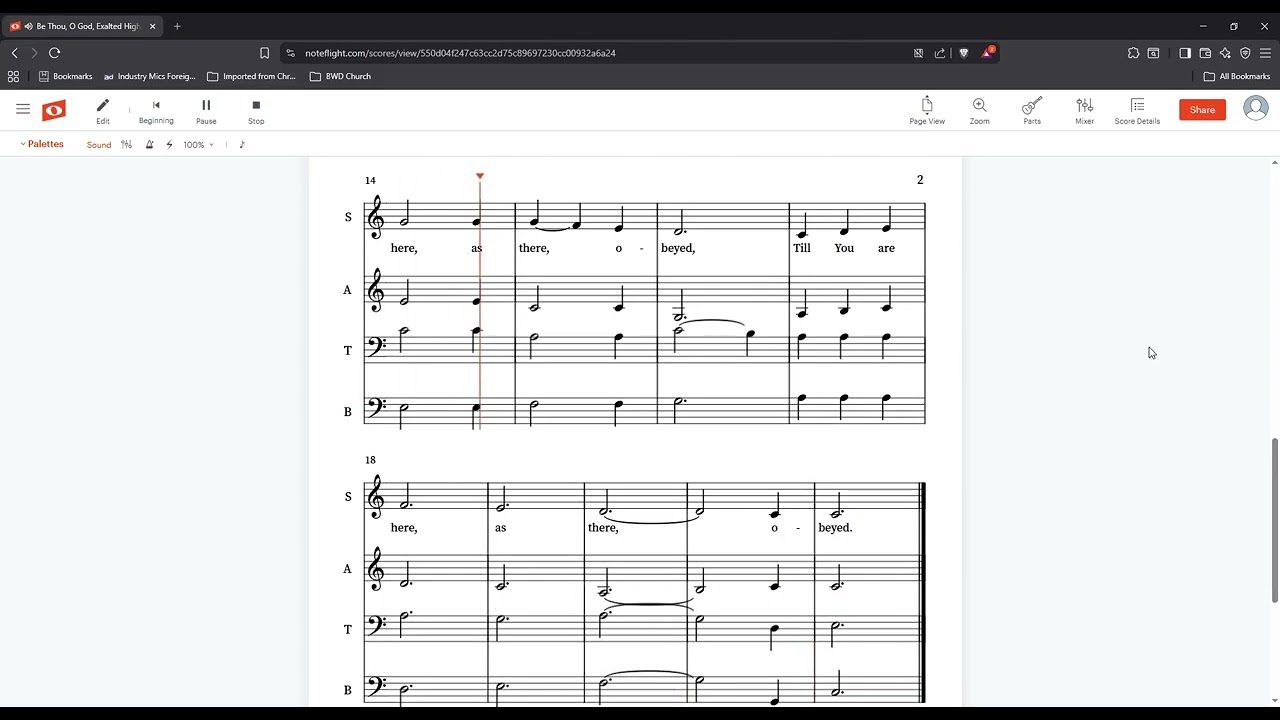Image resolution: width=1280 pixels, height=720 pixels.
Task: Open Brave Rewards triangle icon
Action: pyautogui.click(x=987, y=52)
